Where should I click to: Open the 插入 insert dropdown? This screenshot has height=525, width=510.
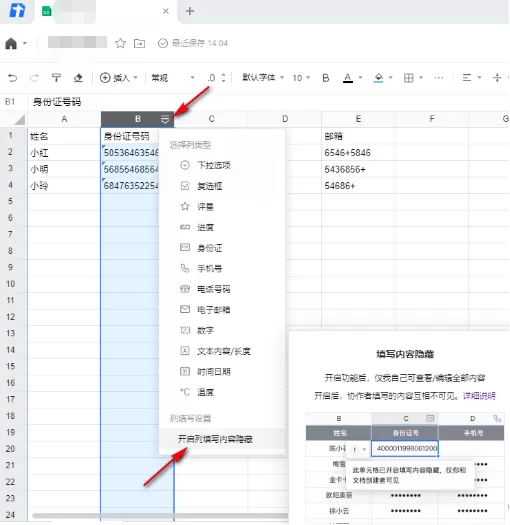click(x=119, y=78)
